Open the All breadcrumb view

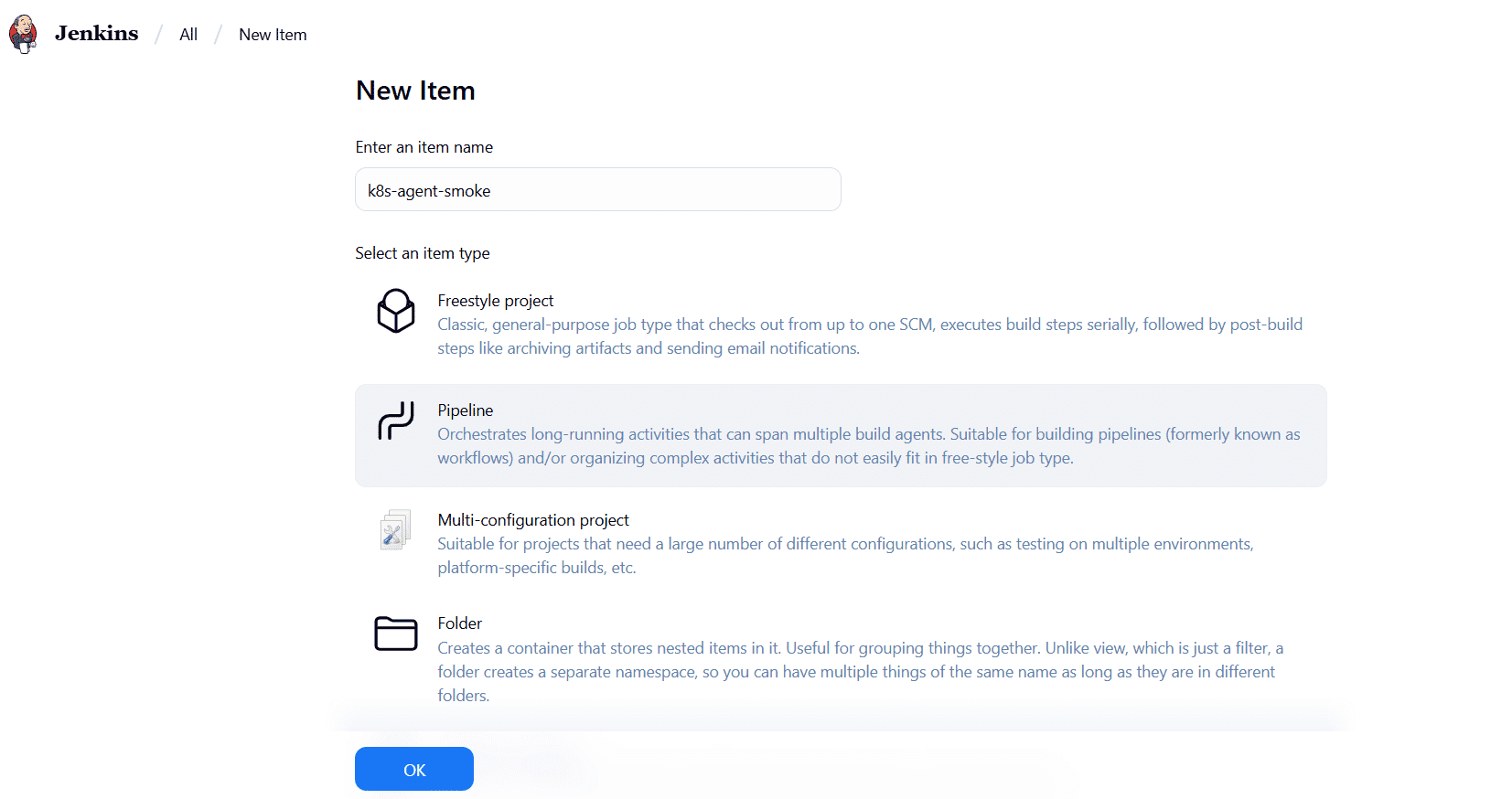188,34
